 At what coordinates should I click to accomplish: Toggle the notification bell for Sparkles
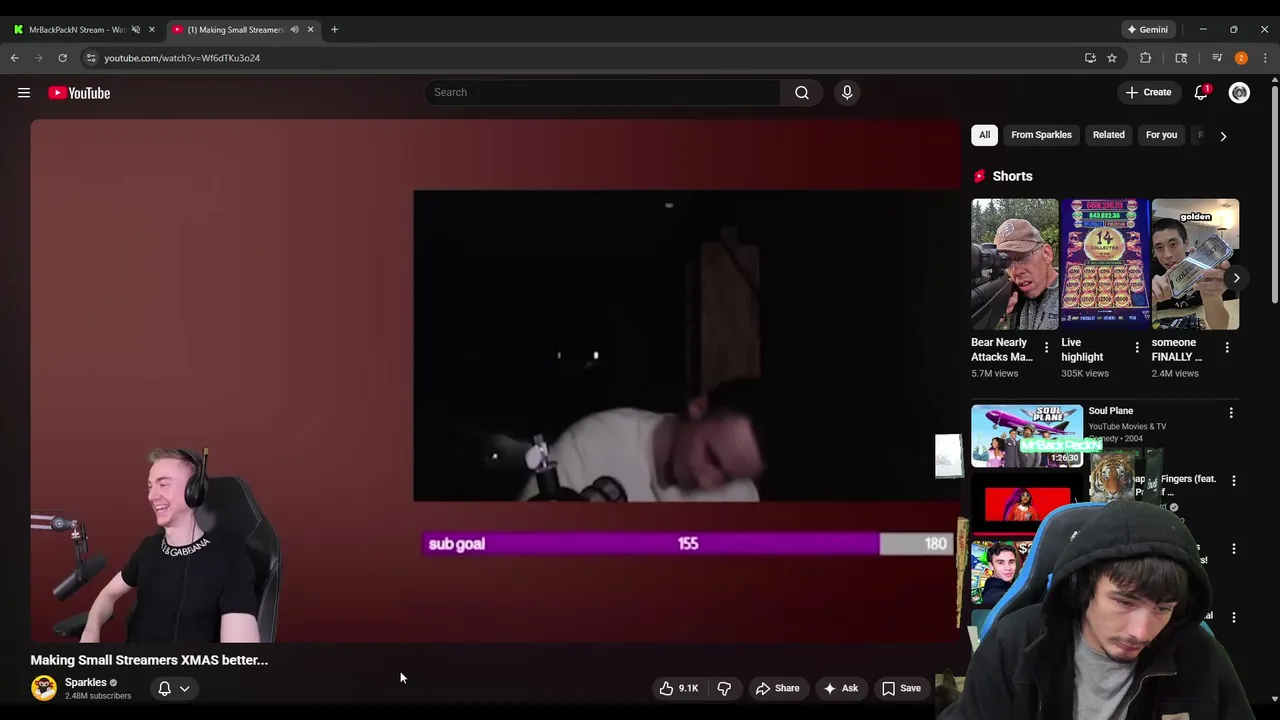pyautogui.click(x=174, y=688)
